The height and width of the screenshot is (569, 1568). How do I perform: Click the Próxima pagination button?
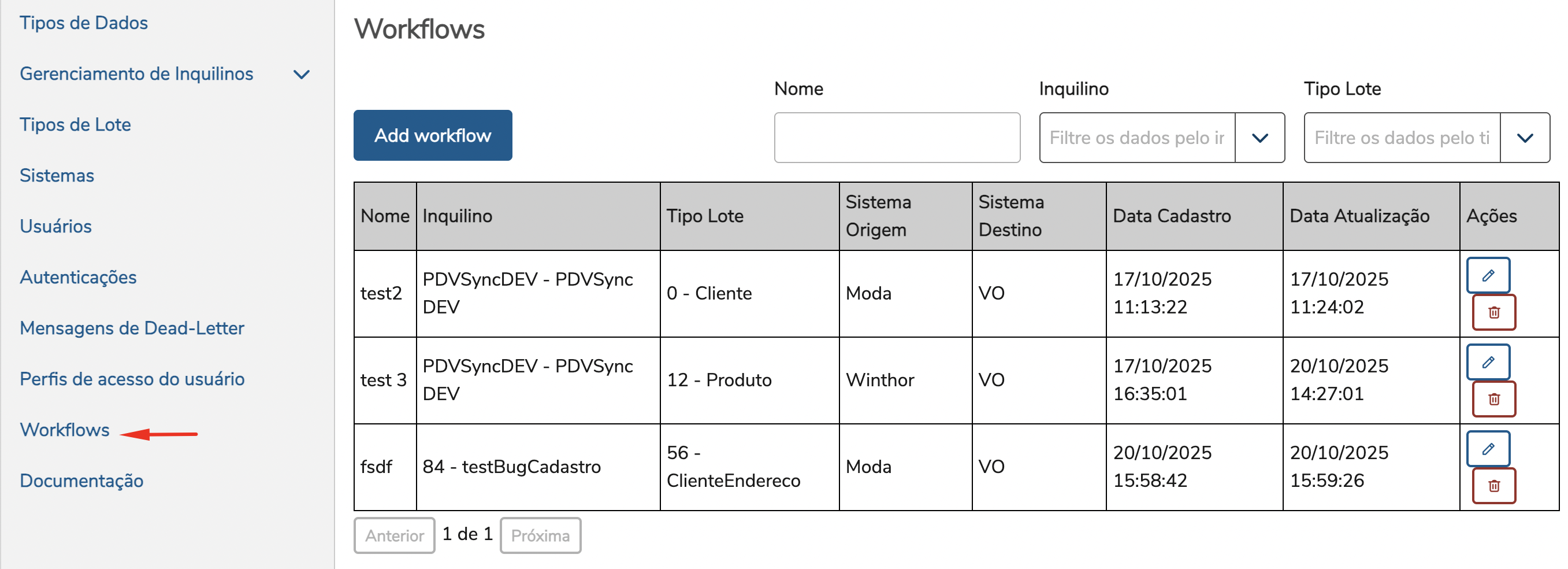point(540,535)
